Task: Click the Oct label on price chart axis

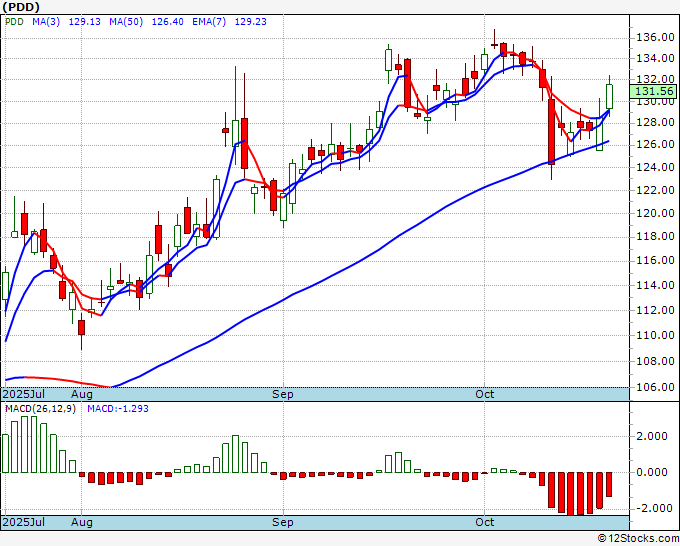Action: click(x=484, y=394)
